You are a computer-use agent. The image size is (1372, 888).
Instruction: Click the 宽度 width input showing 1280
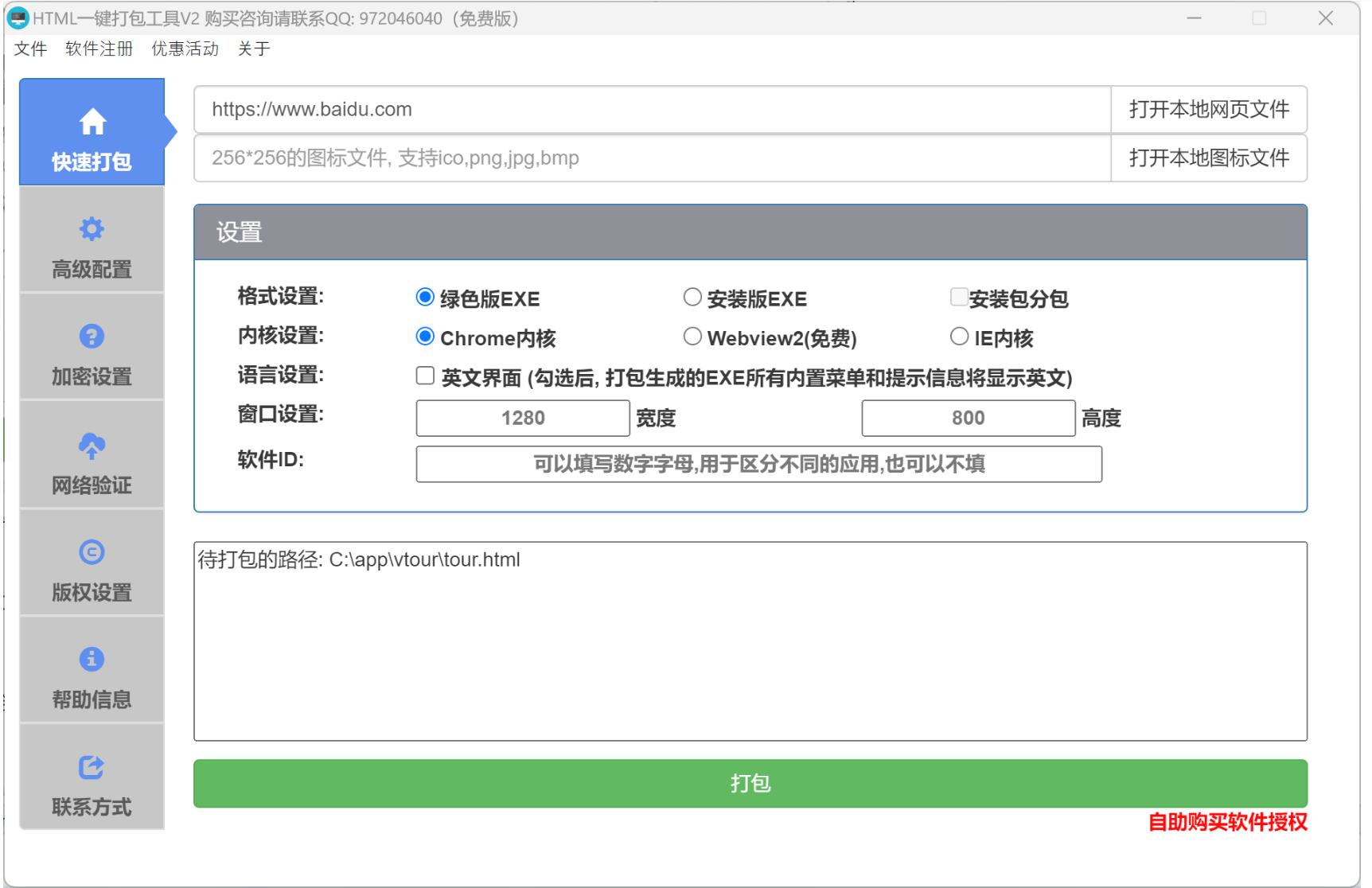coord(522,418)
